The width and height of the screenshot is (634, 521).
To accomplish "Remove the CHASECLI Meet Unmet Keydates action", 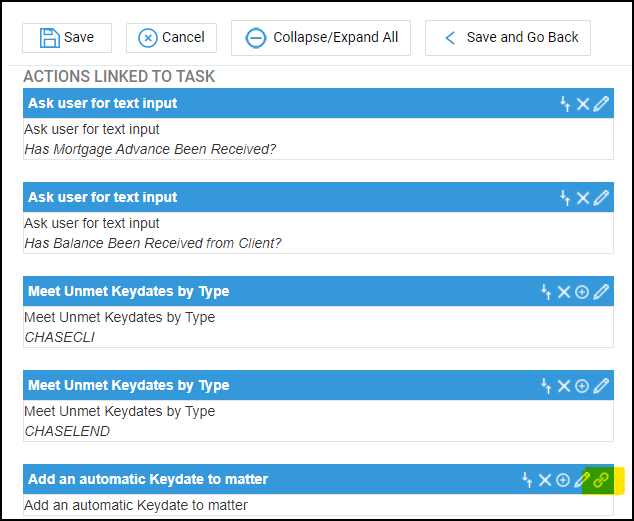I will (x=564, y=292).
